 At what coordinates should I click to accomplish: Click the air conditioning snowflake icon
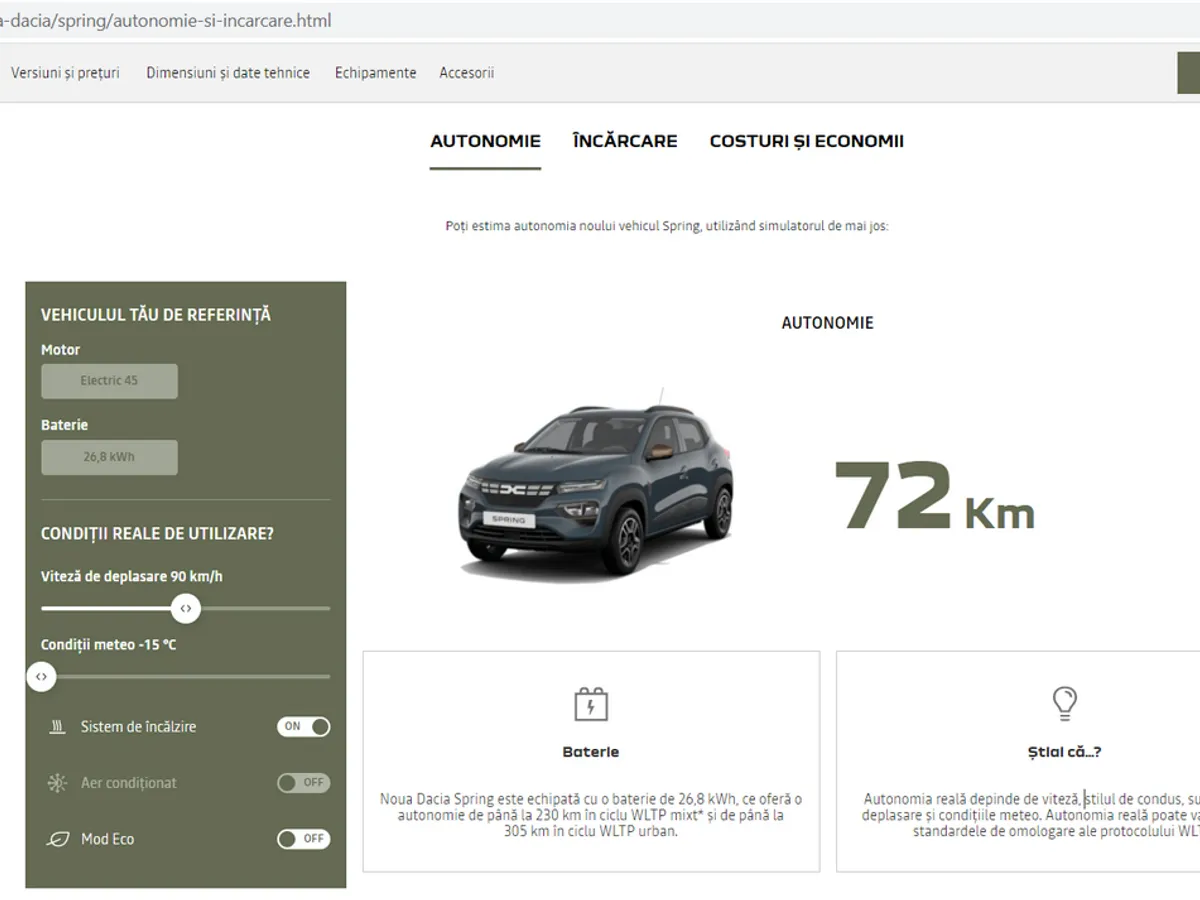57,783
